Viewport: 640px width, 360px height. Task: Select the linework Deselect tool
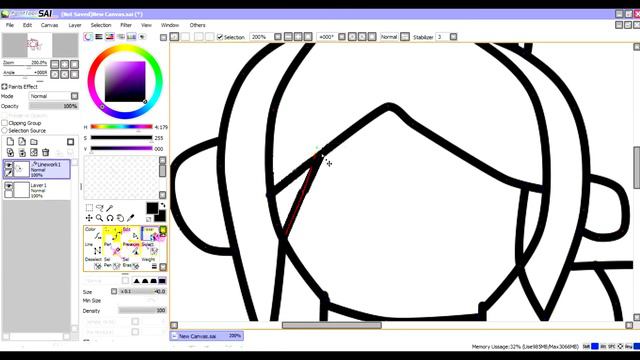pos(93,263)
